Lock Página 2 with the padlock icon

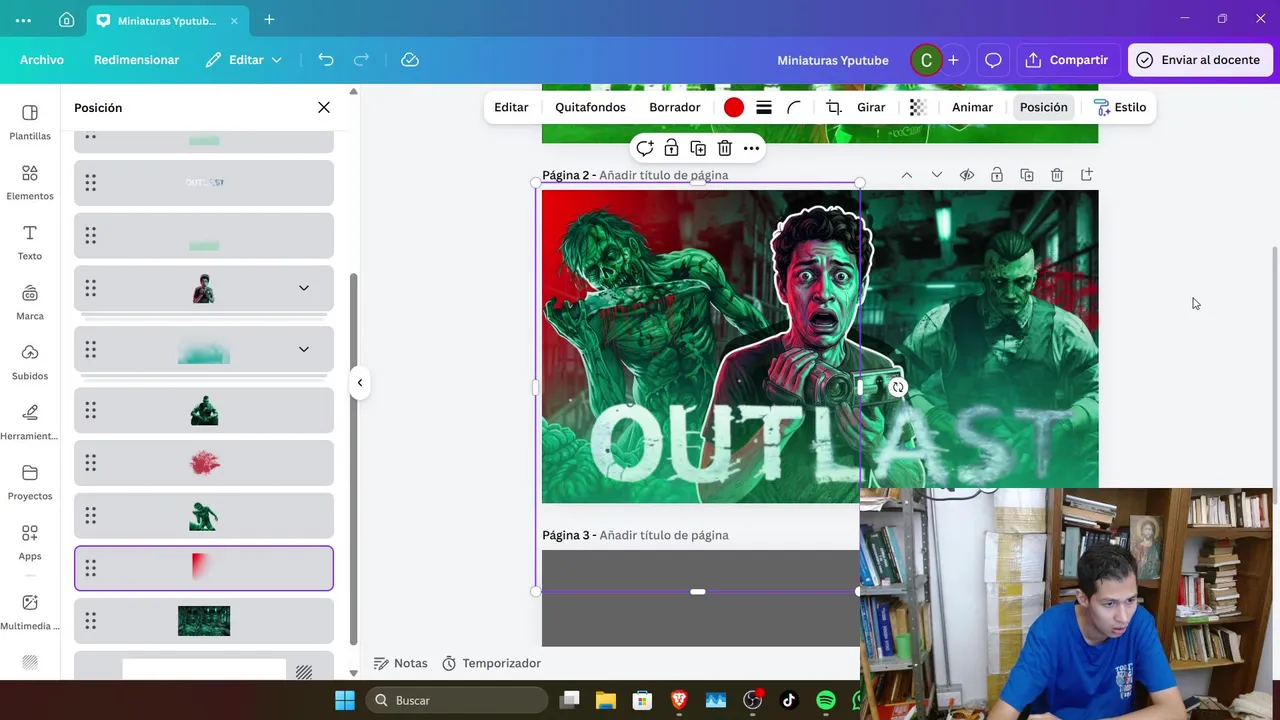[x=997, y=175]
